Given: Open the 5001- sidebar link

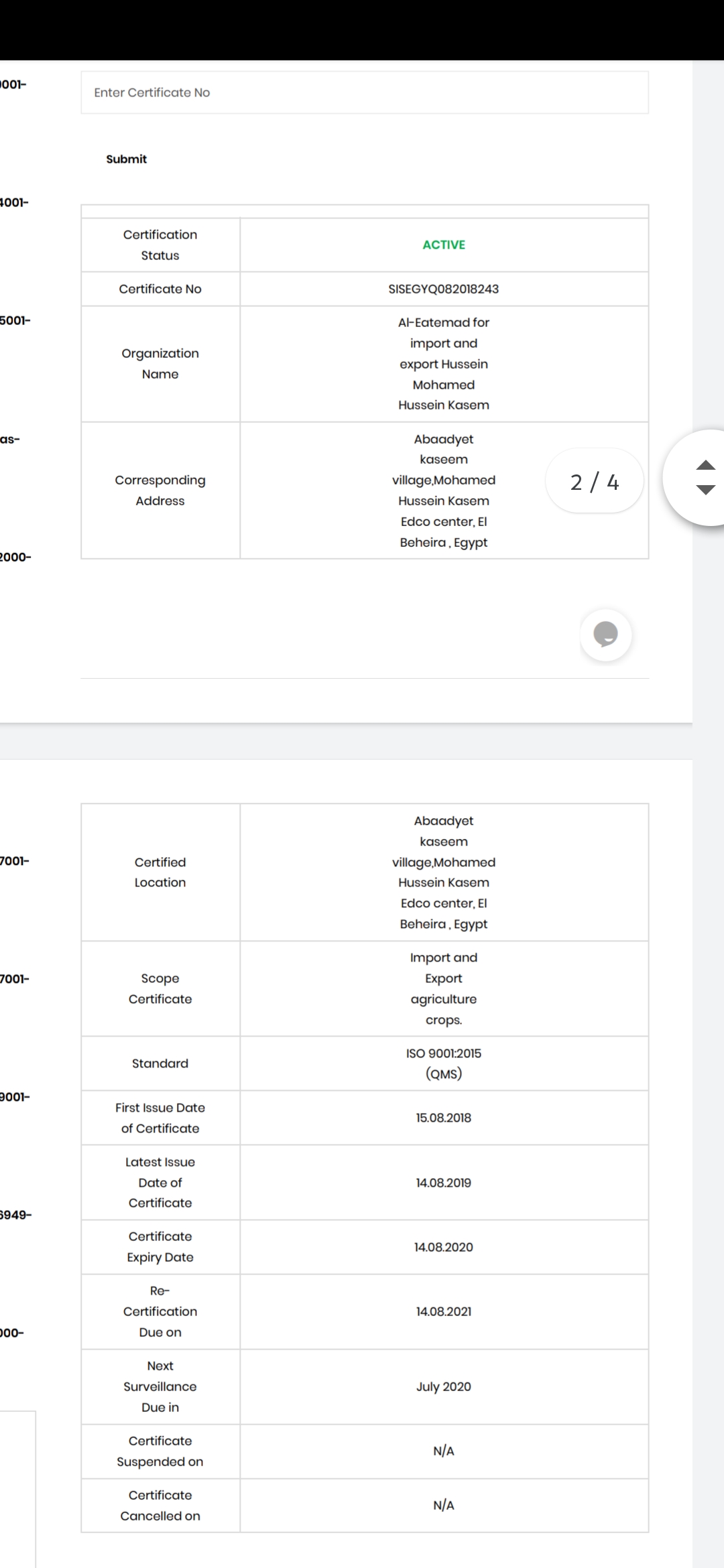Looking at the screenshot, I should 15,320.
